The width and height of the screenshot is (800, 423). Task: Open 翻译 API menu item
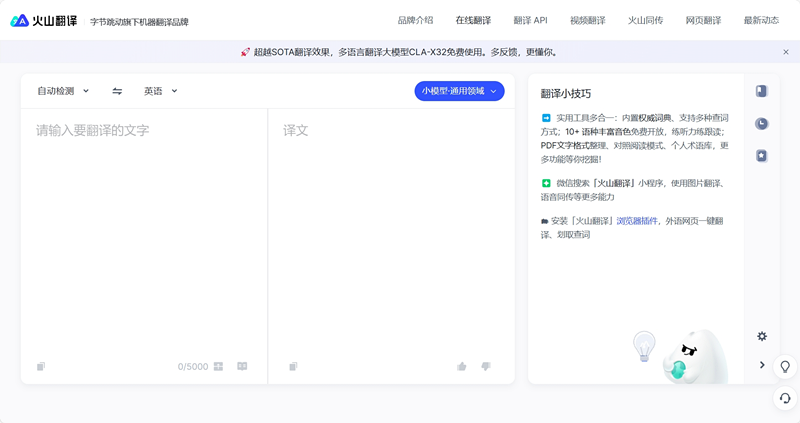tap(530, 20)
